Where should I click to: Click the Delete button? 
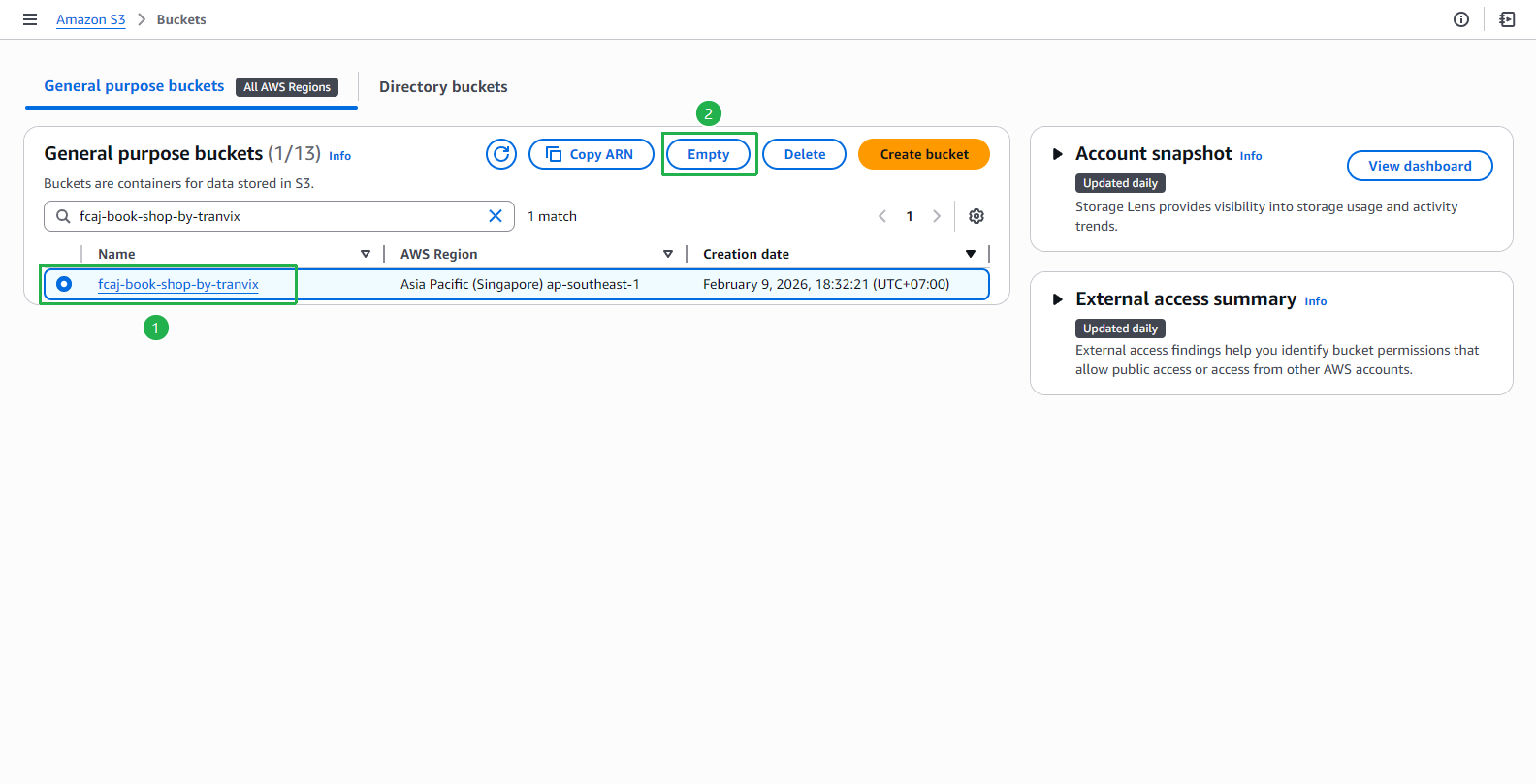tap(805, 154)
